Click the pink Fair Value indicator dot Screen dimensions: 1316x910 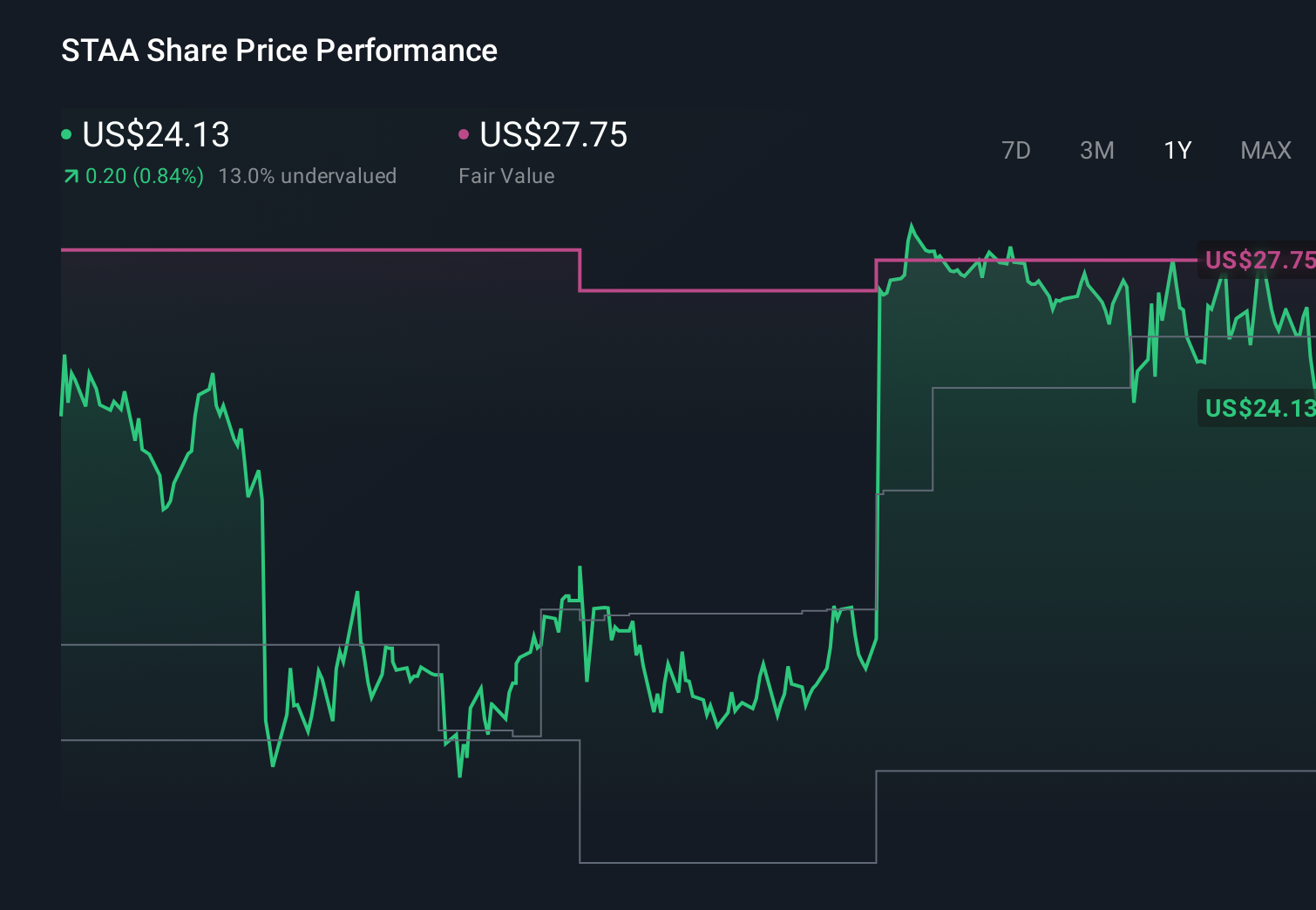[x=465, y=132]
